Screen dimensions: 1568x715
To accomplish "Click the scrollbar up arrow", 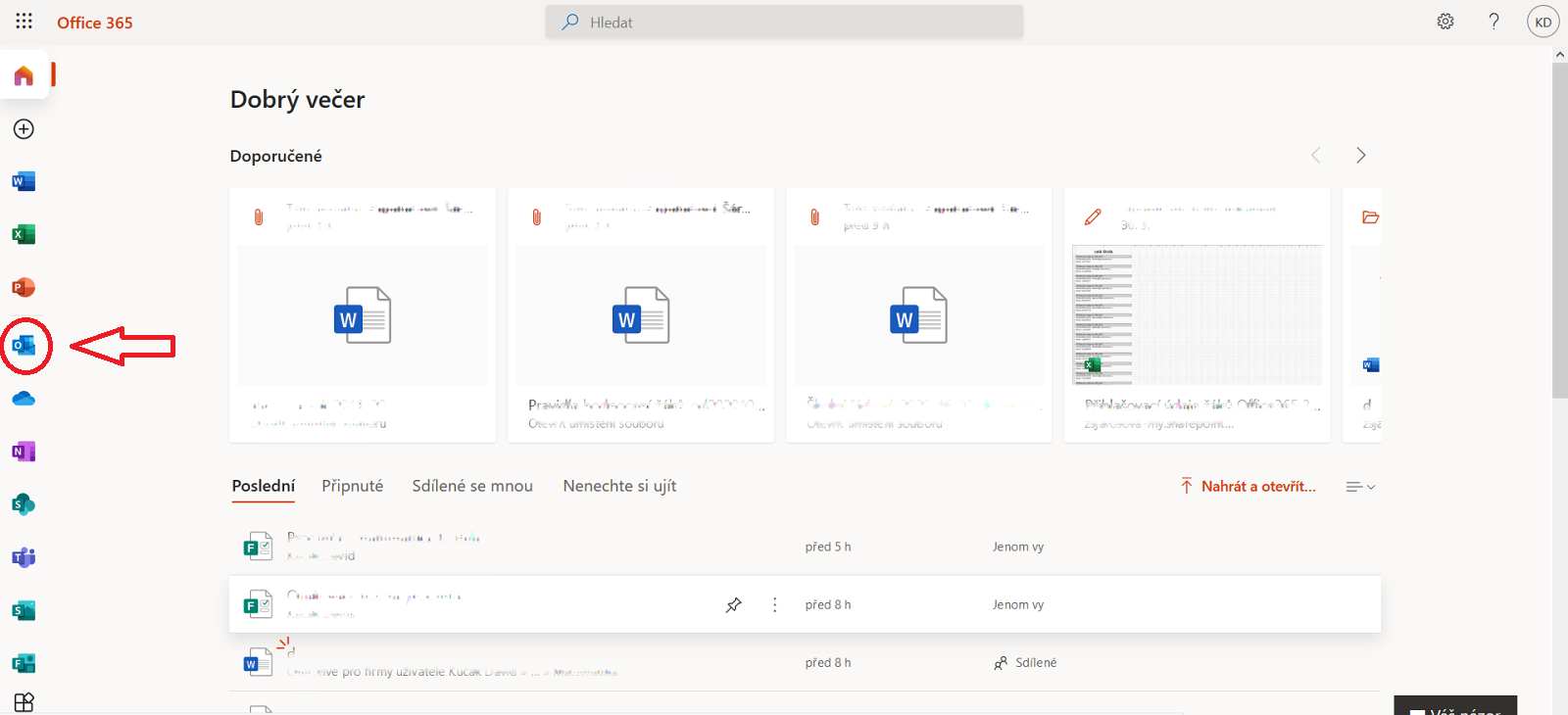I will 1559,55.
